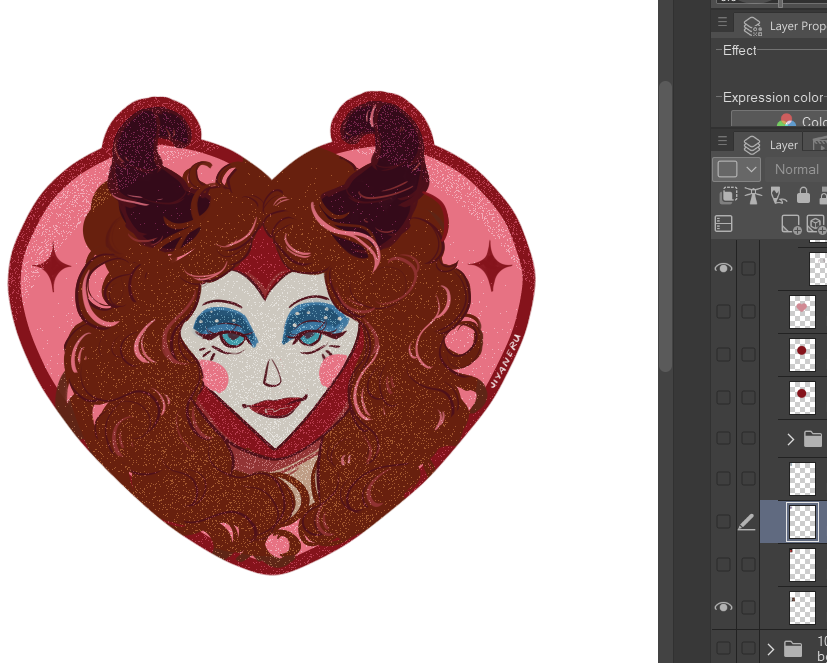827x663 pixels.
Task: Click the Color expression color button
Action: coord(779,120)
